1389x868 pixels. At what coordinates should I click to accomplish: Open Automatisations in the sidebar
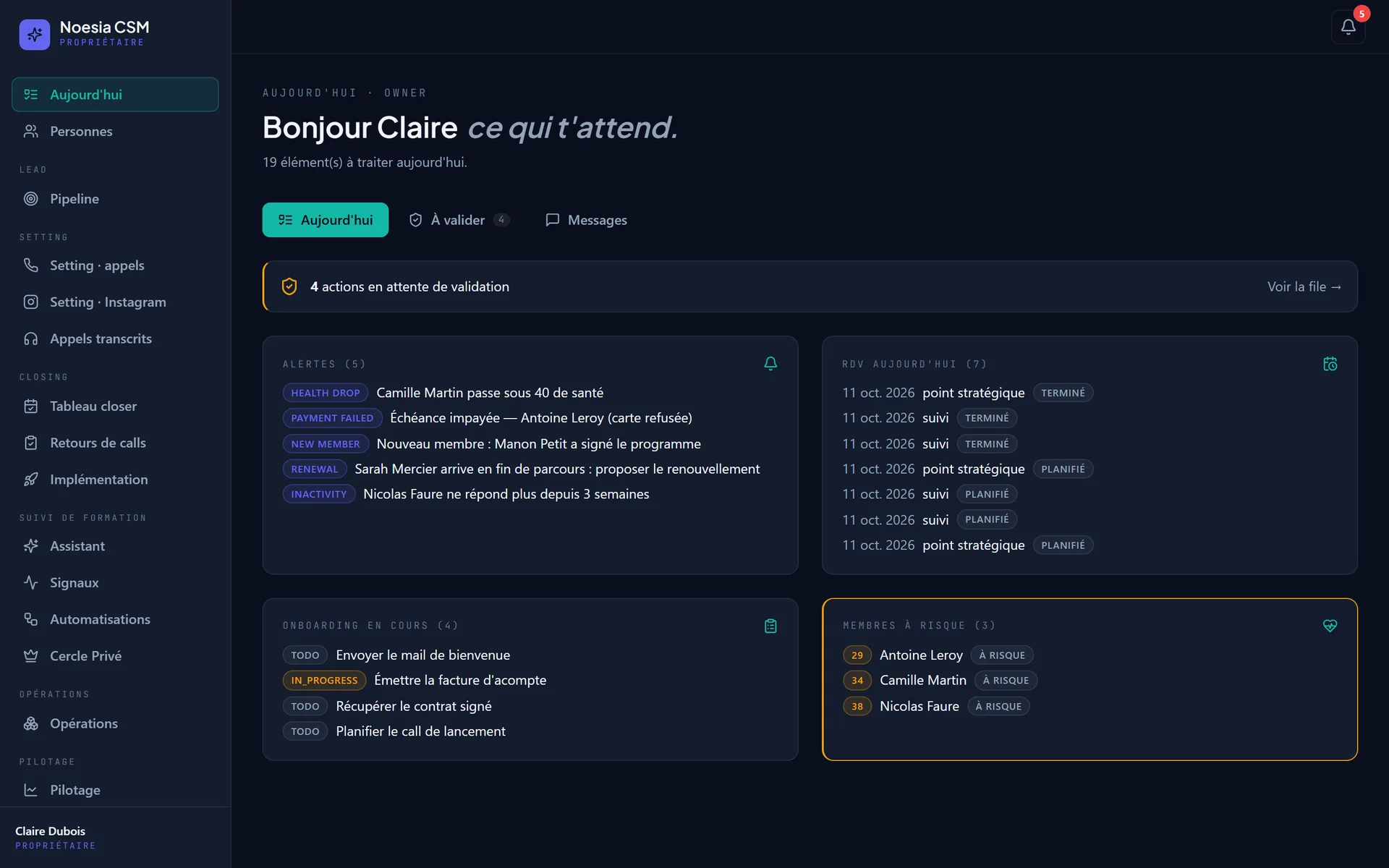coord(115,619)
